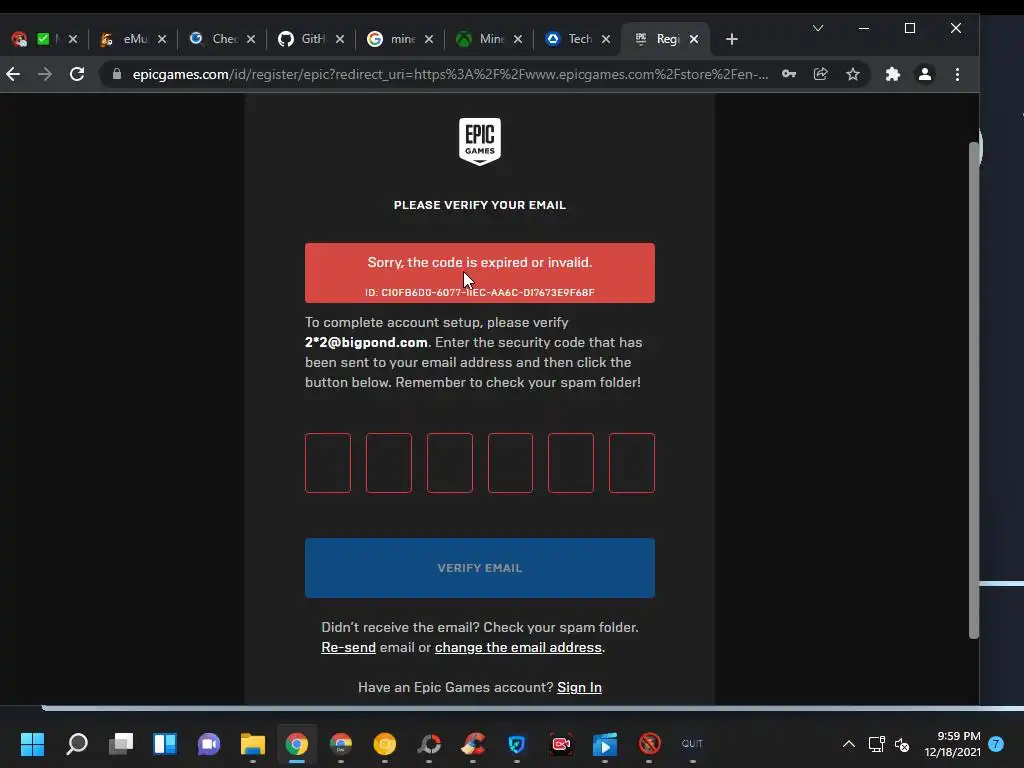Screen dimensions: 1024x768
Task: Reload the page with refresh icon
Action: pyautogui.click(x=77, y=74)
